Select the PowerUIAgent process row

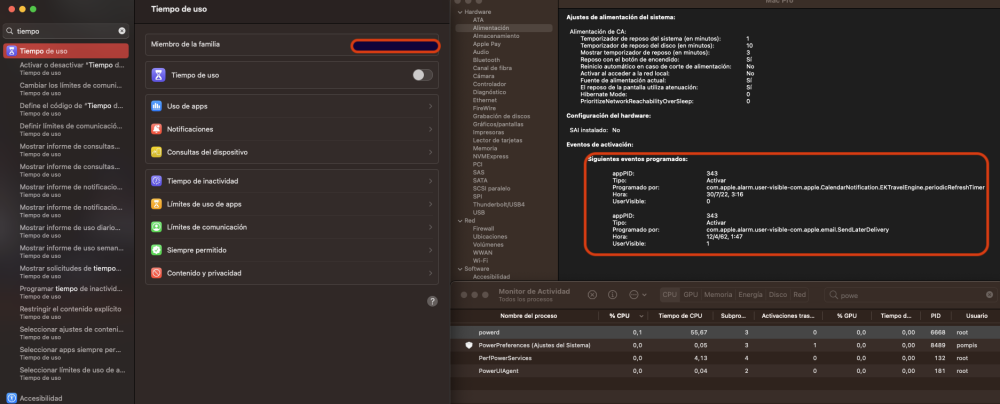(724, 371)
